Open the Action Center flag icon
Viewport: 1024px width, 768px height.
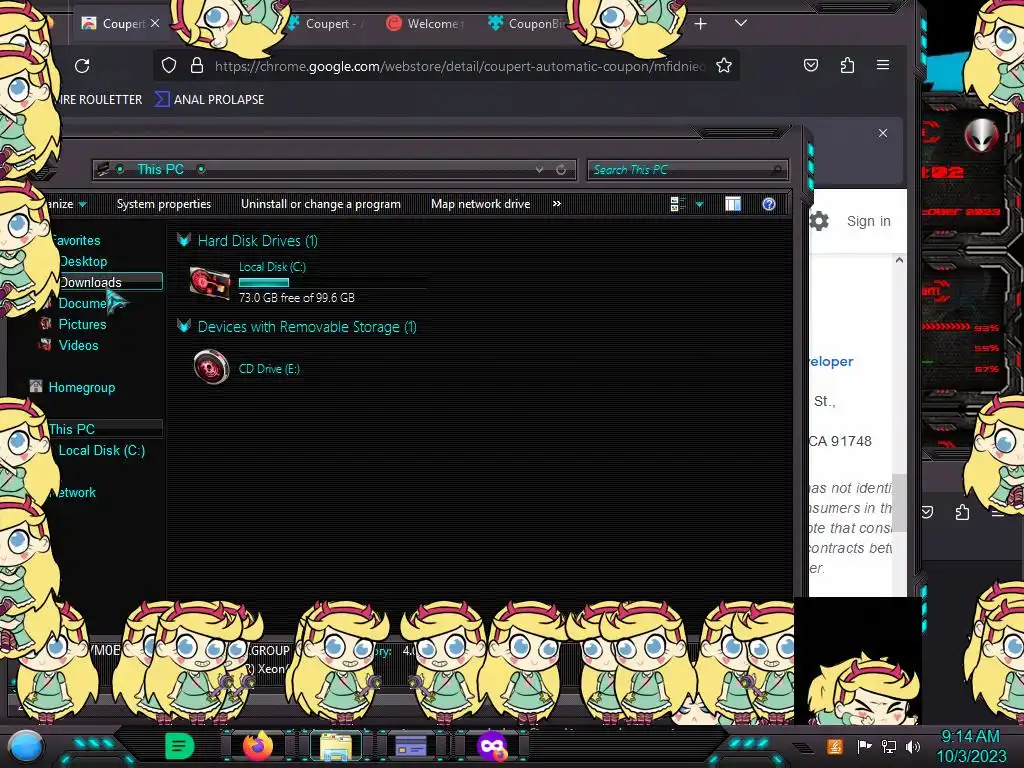tap(864, 746)
